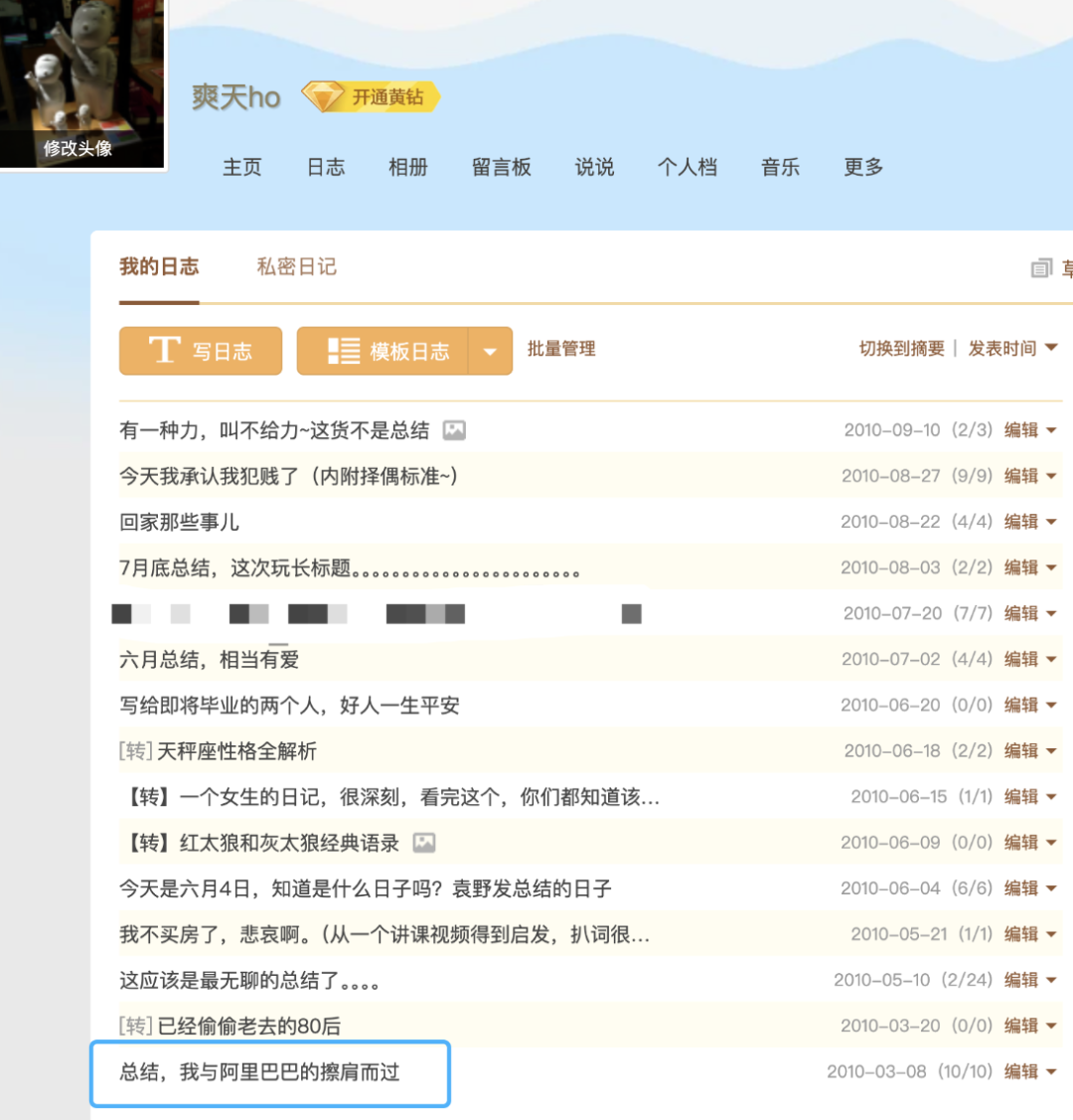Click the profile avatar to change picture
The height and width of the screenshot is (1120, 1073).
(80, 83)
